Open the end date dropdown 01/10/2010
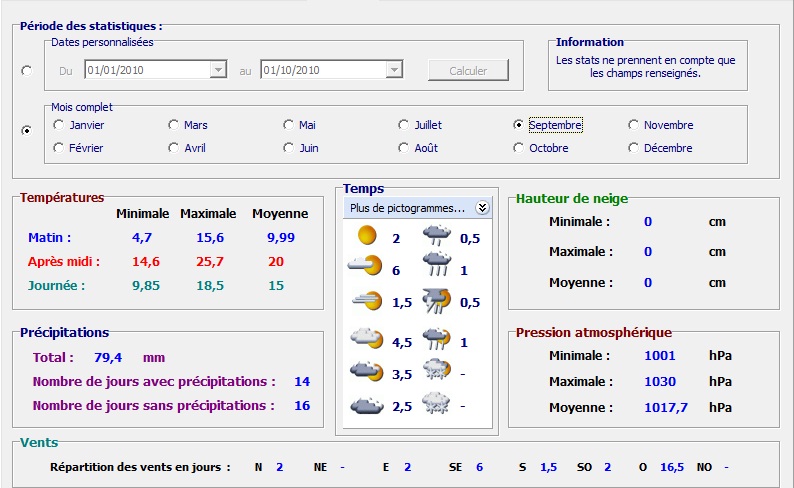794x488 pixels. 394,69
